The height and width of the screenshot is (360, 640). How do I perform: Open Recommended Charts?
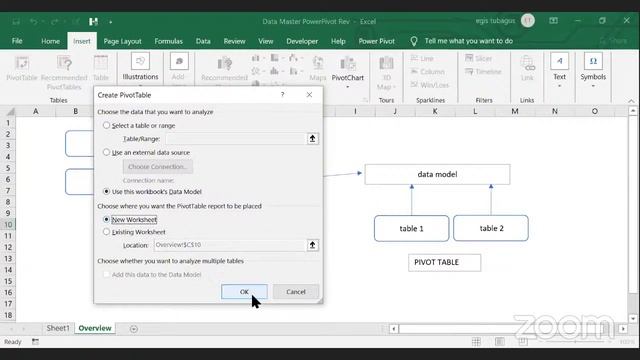click(224, 69)
